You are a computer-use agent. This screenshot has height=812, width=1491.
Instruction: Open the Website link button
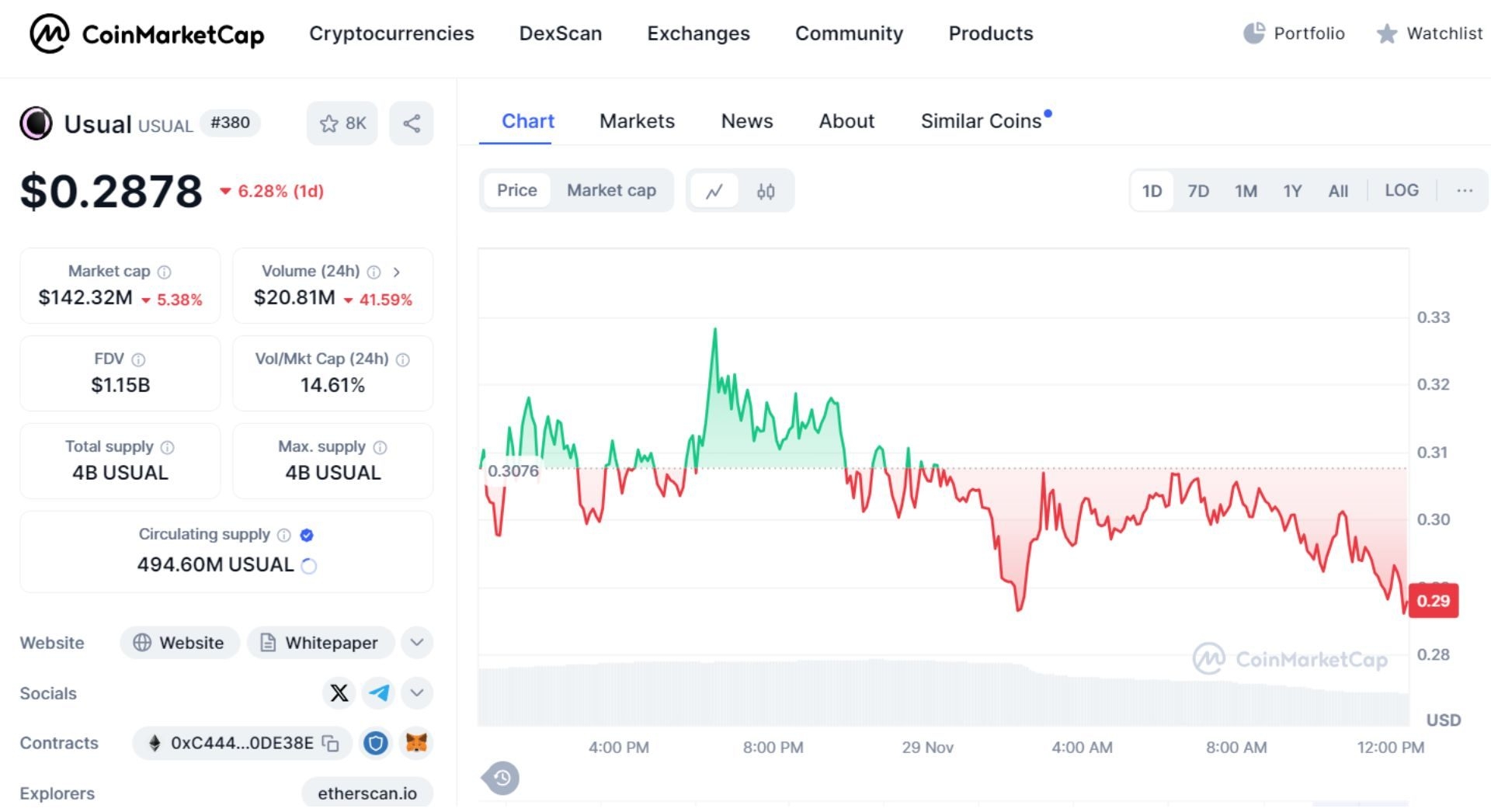pyautogui.click(x=179, y=643)
